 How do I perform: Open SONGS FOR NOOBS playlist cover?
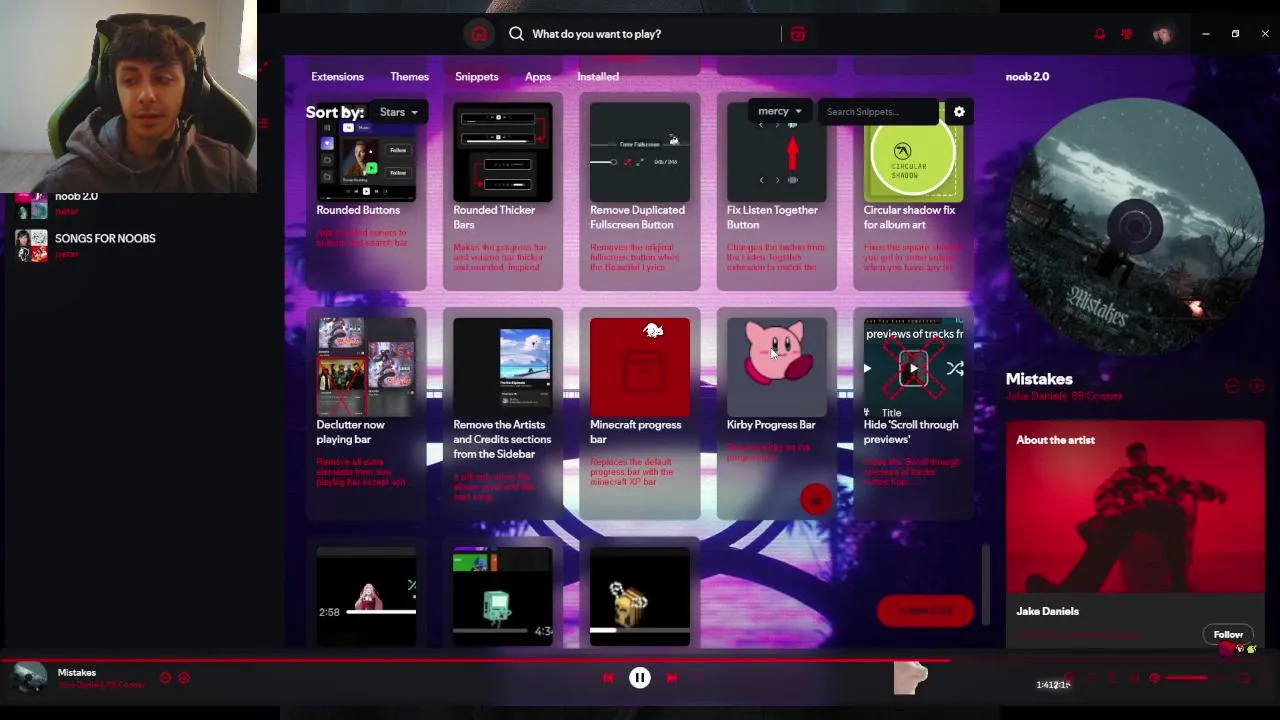(31, 245)
